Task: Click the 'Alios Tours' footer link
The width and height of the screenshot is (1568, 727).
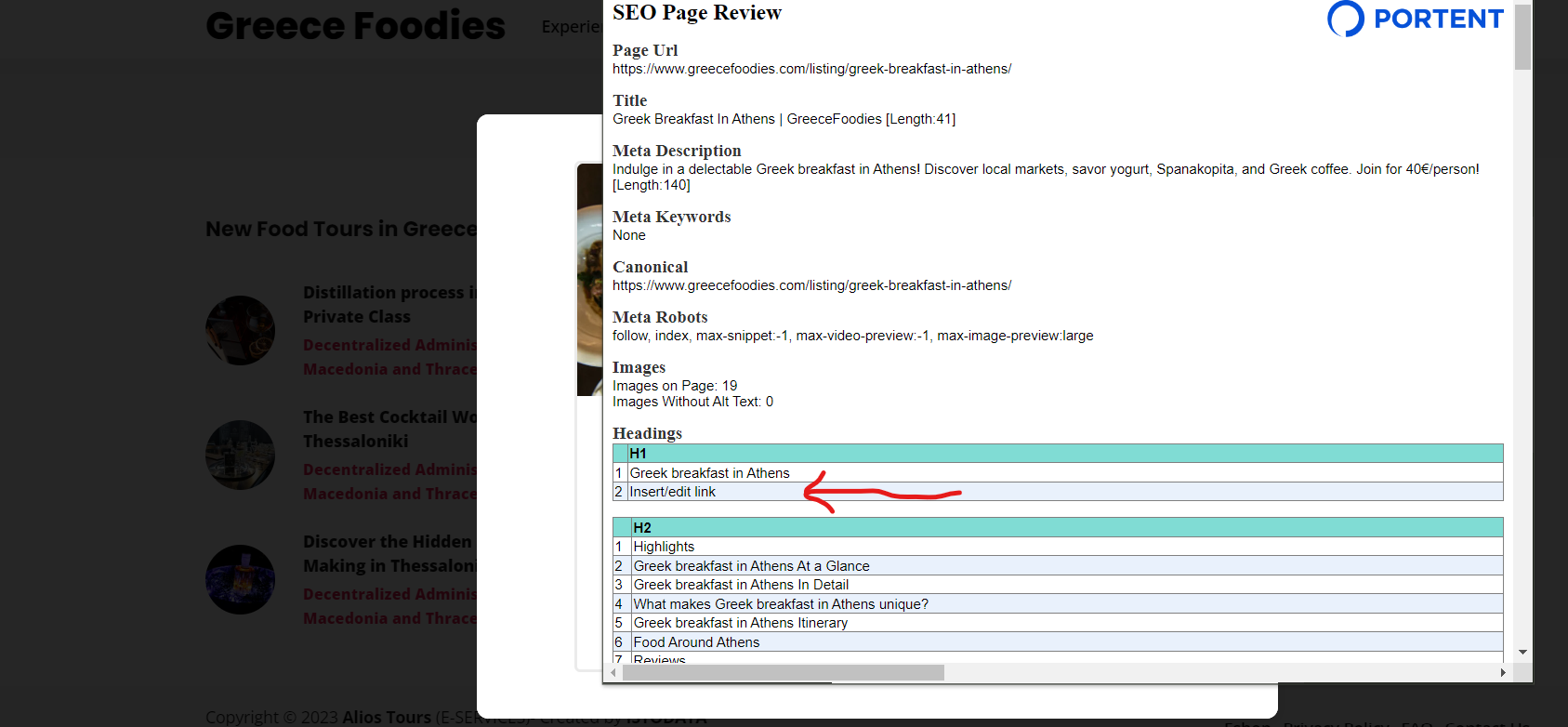Action: (x=387, y=718)
